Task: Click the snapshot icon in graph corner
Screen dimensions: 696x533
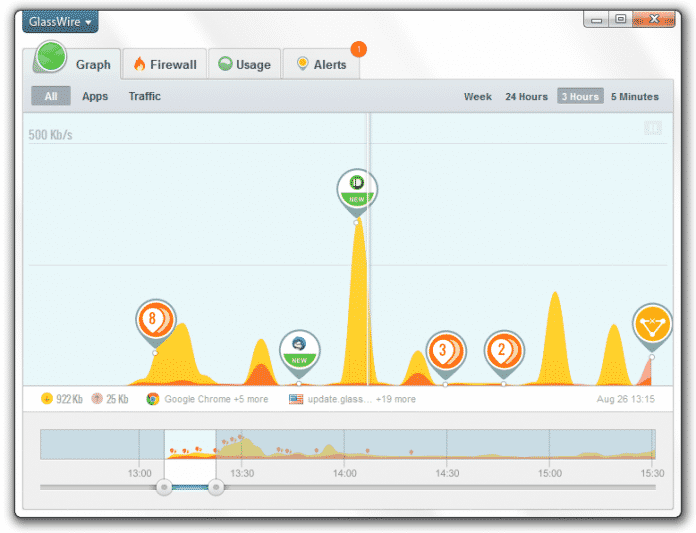Action: [x=652, y=128]
